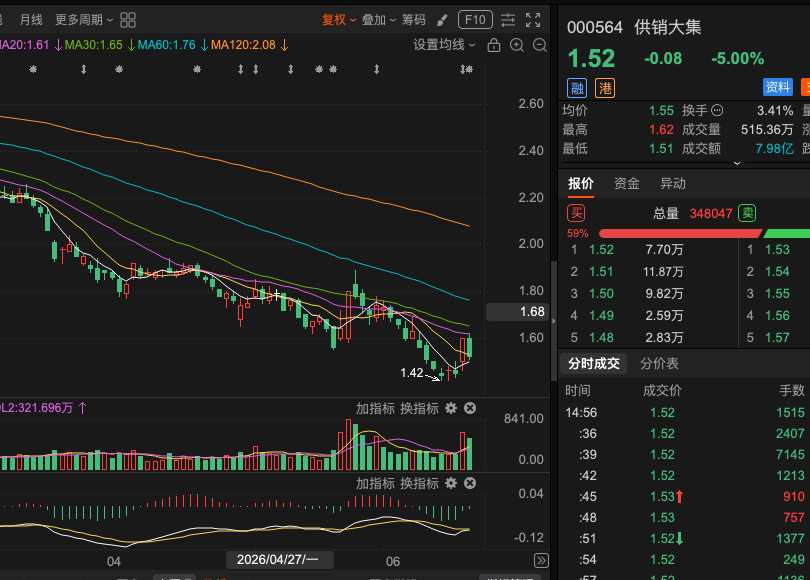Expand quote details chevron below 成交额
This screenshot has height=580, width=810.
tap(737, 163)
